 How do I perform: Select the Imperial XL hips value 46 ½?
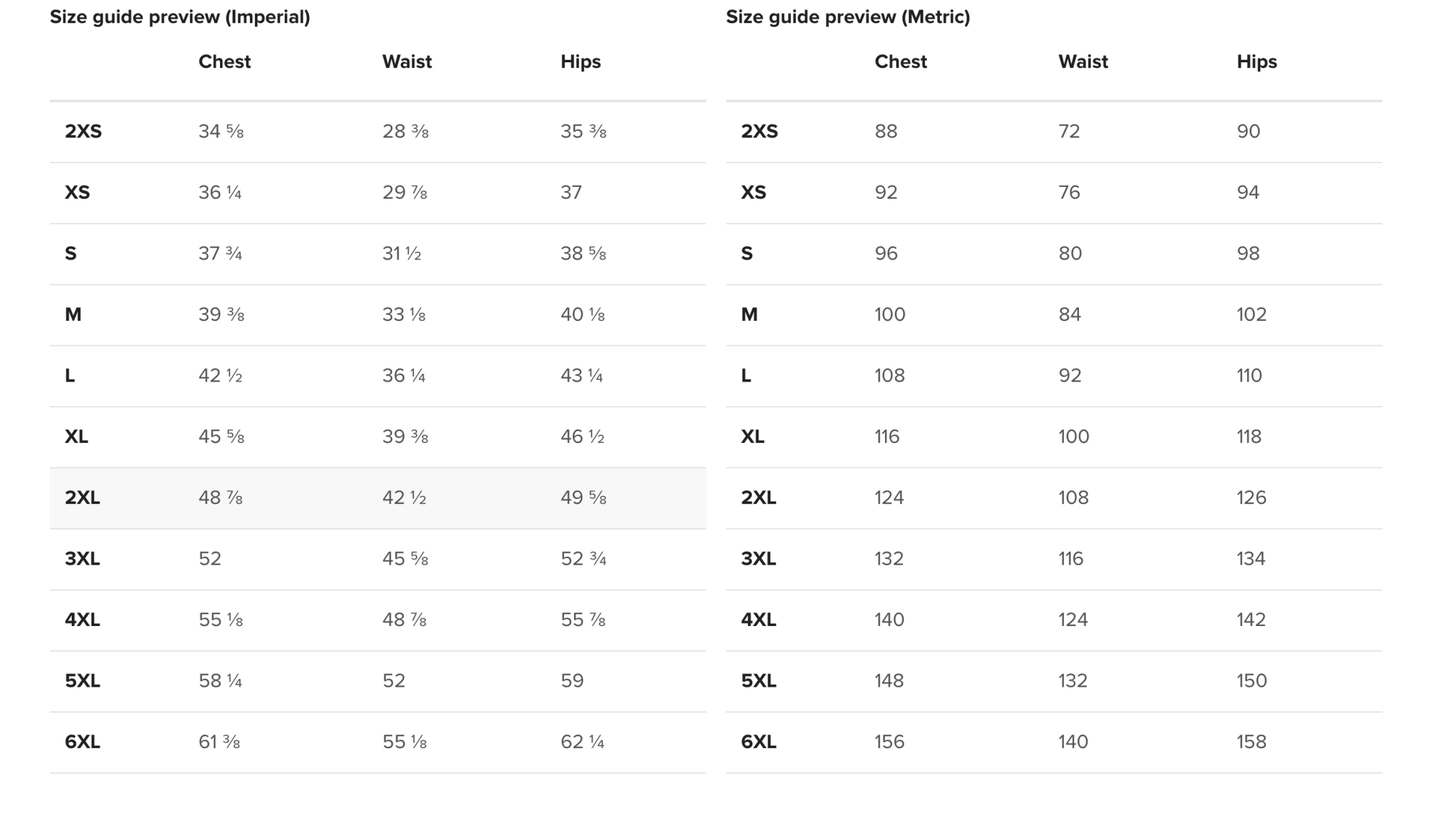coord(582,437)
